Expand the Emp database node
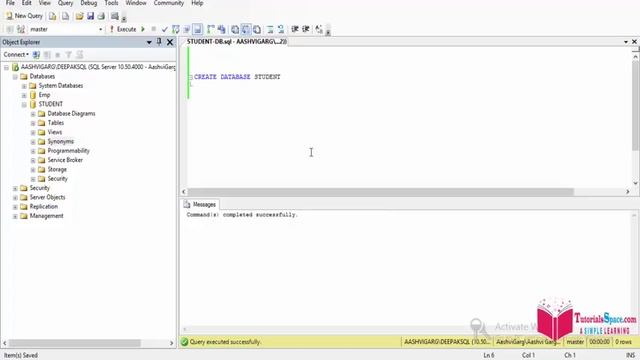640x360 pixels. (x=24, y=96)
